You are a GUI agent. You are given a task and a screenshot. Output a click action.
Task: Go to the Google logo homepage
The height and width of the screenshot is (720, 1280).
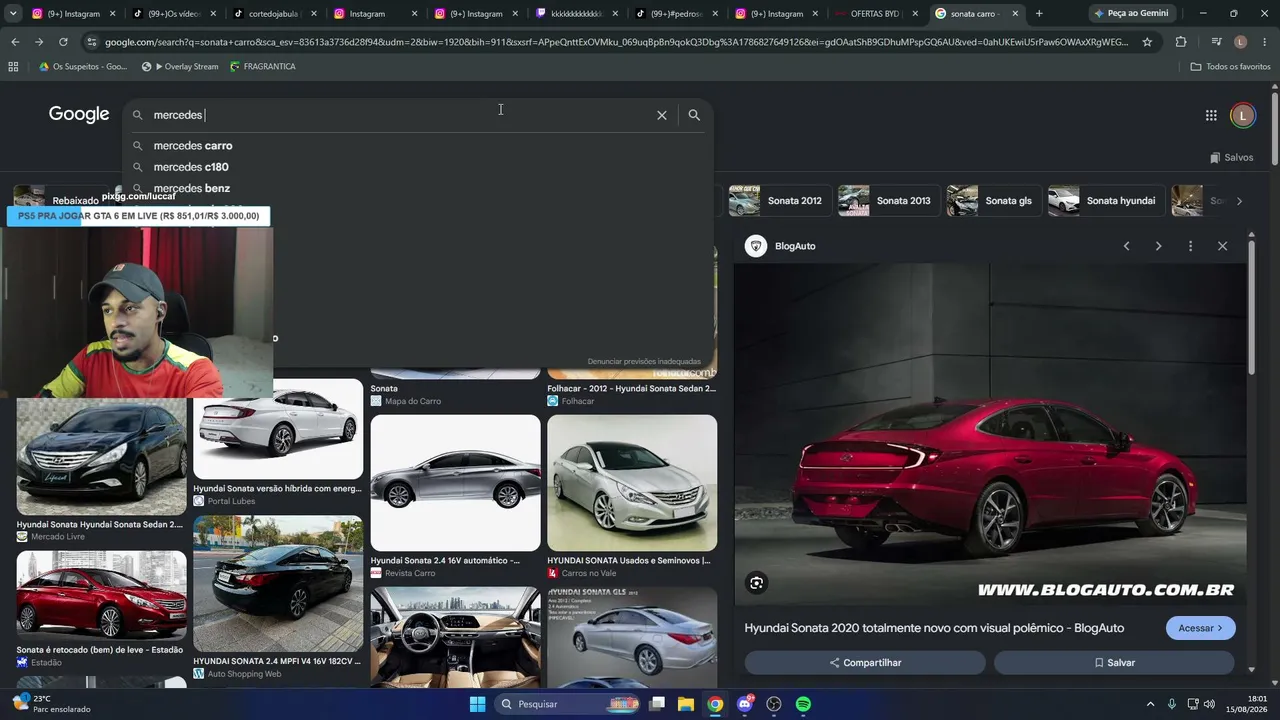(79, 114)
